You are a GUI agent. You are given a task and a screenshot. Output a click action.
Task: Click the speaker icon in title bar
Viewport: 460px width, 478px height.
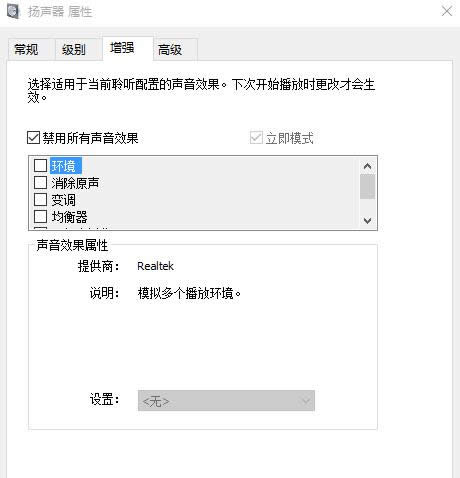click(x=13, y=12)
